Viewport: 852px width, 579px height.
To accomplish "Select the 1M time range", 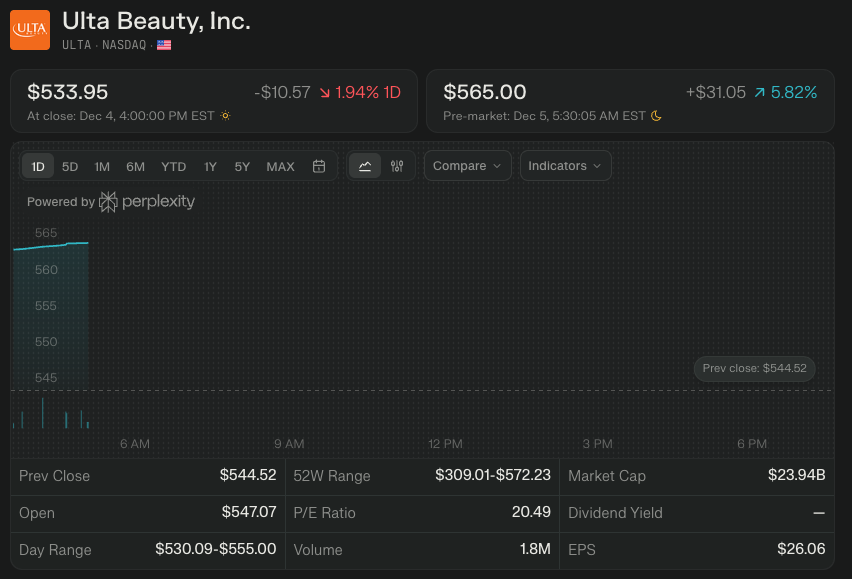I will click(102, 166).
